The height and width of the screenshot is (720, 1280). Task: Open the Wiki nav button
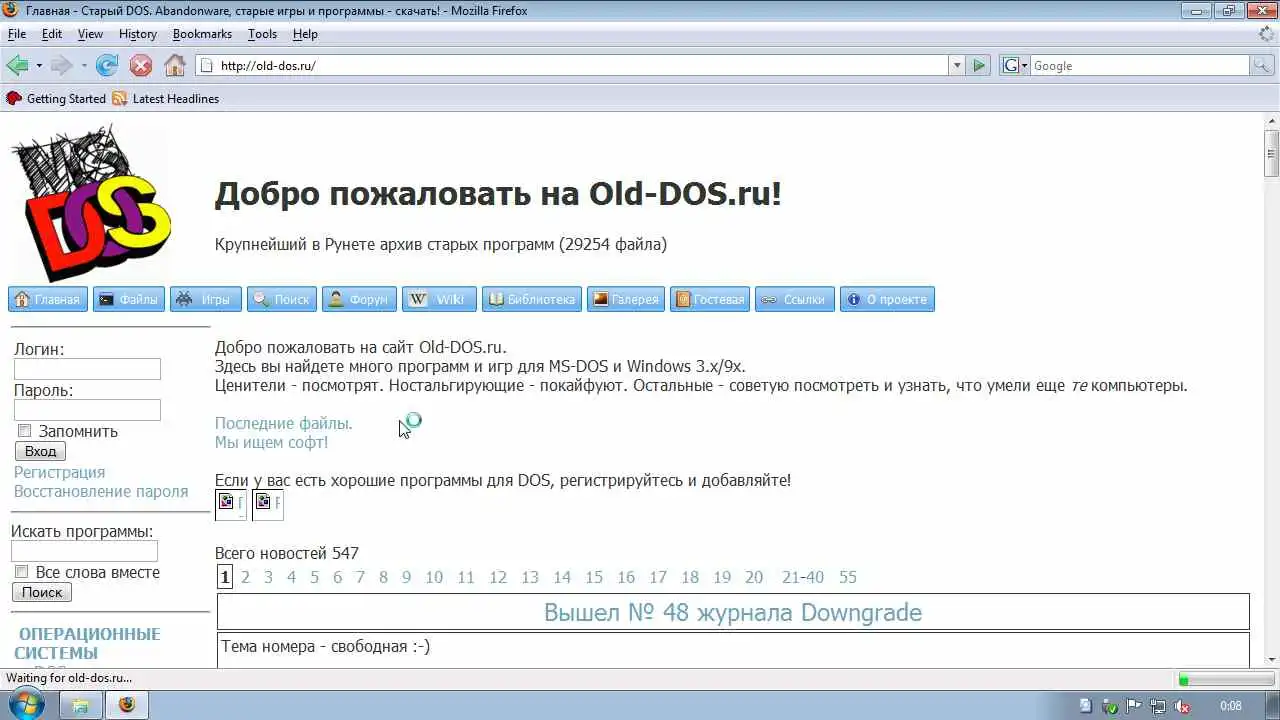(440, 299)
